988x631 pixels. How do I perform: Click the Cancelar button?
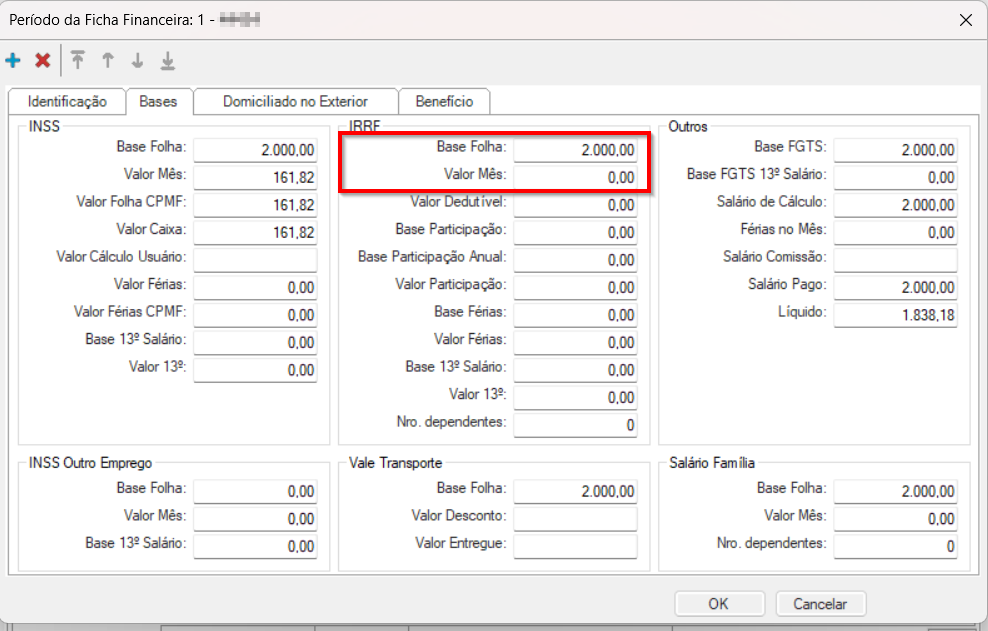click(820, 604)
